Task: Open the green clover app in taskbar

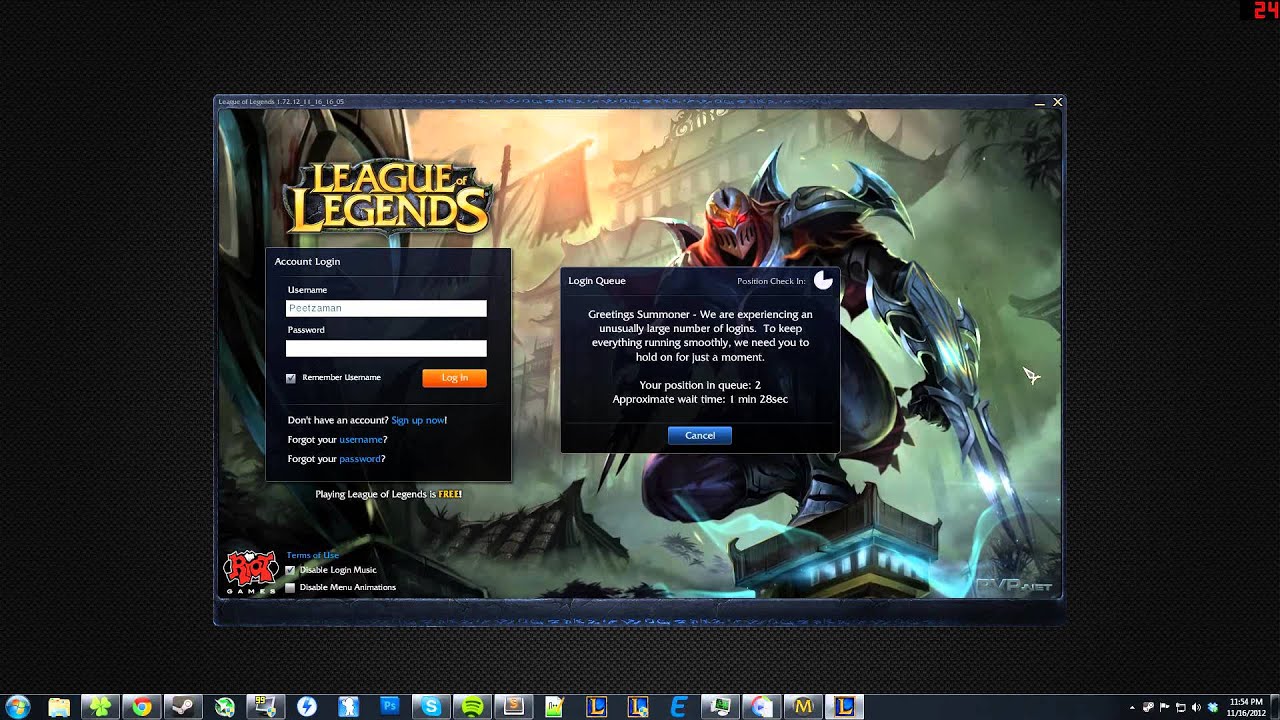Action: (101, 707)
